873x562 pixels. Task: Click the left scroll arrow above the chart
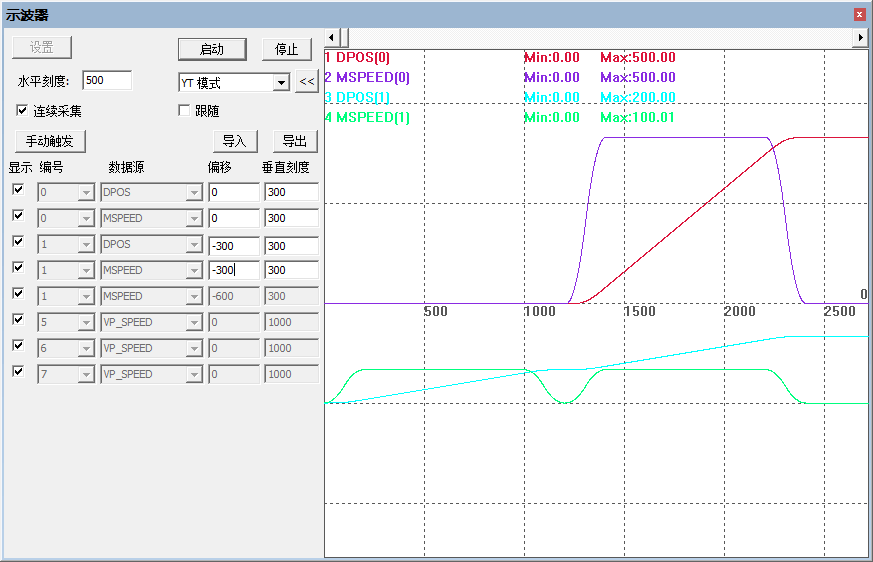(x=332, y=37)
